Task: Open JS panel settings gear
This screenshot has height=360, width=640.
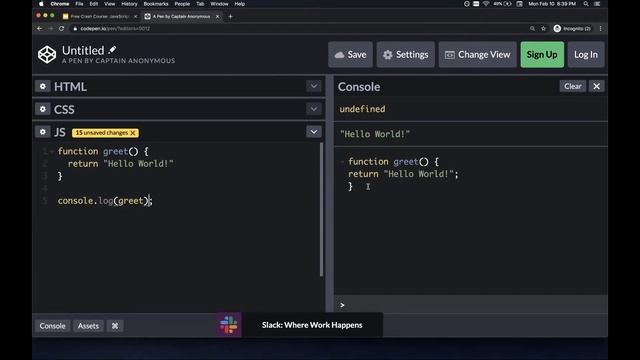Action: point(42,132)
